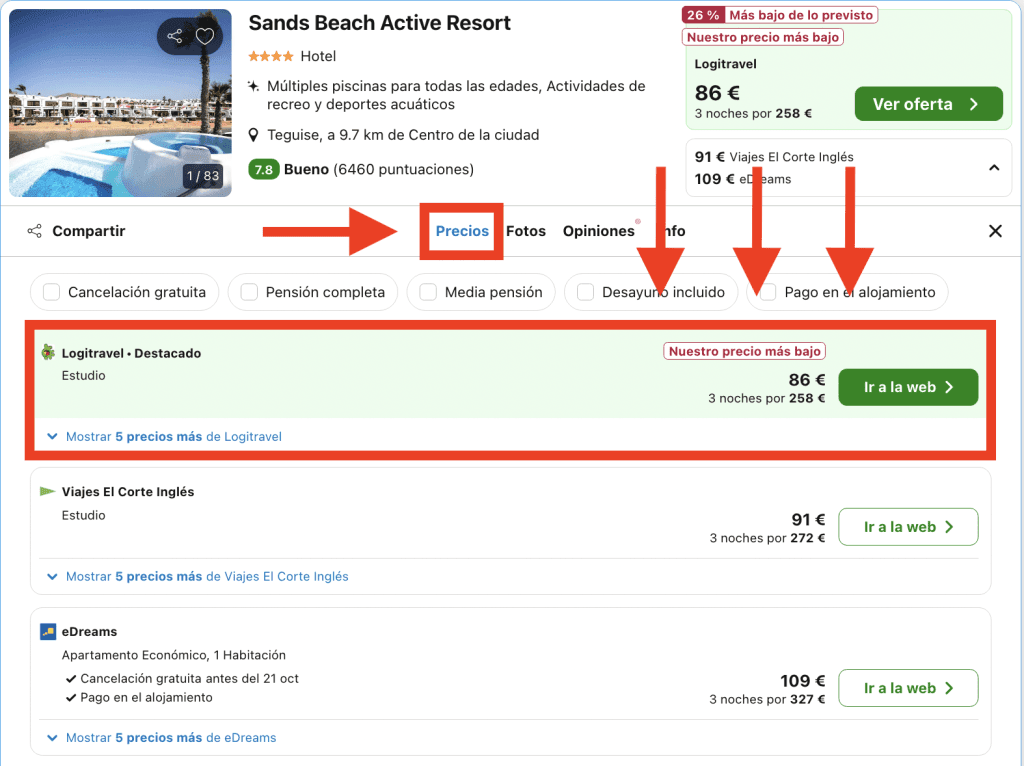The image size is (1024, 766).
Task: Click the 26 % Más bajo de lo previsto badge
Action: (780, 15)
